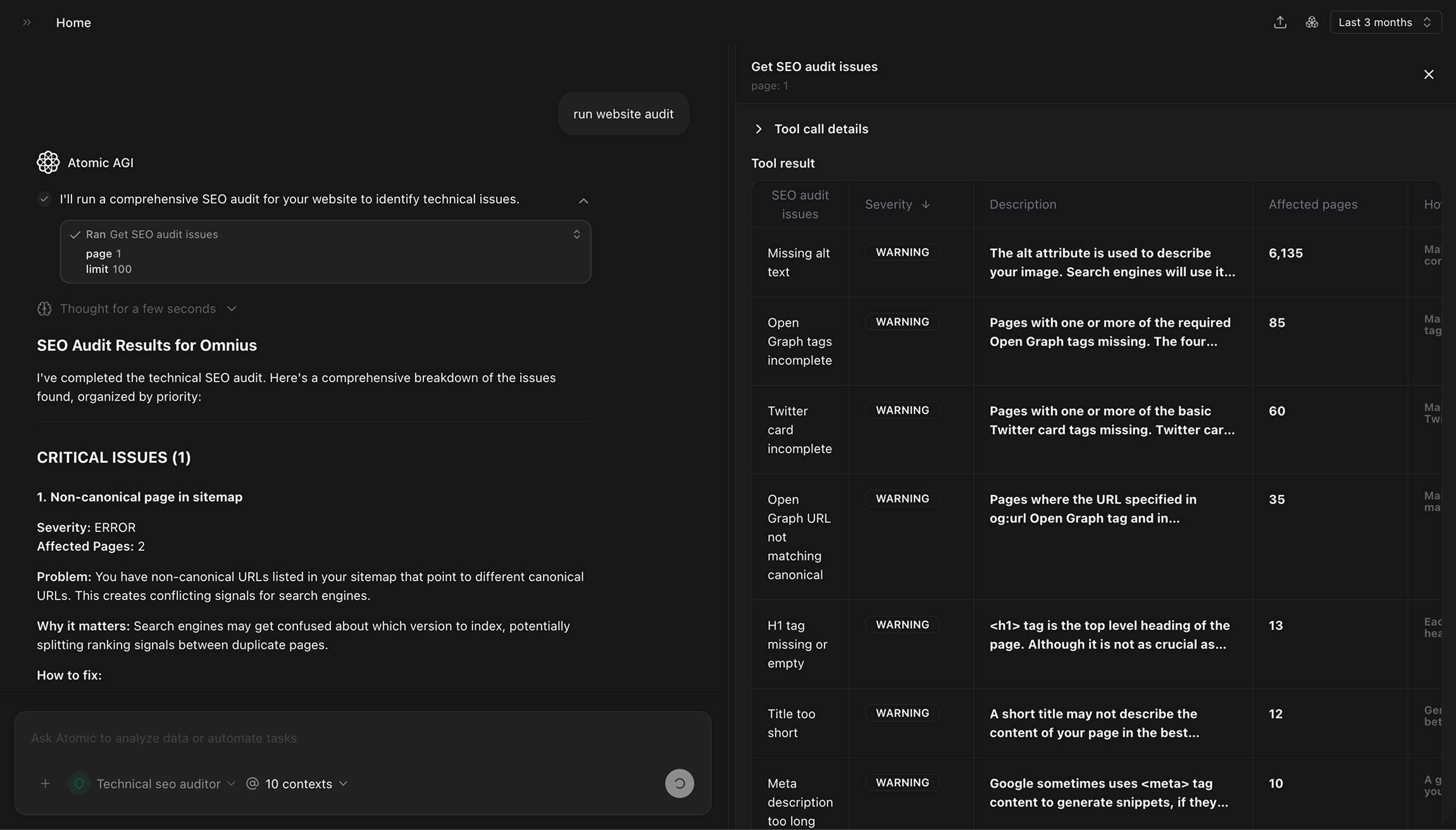Collapse the audit step with up chevron

point(583,201)
